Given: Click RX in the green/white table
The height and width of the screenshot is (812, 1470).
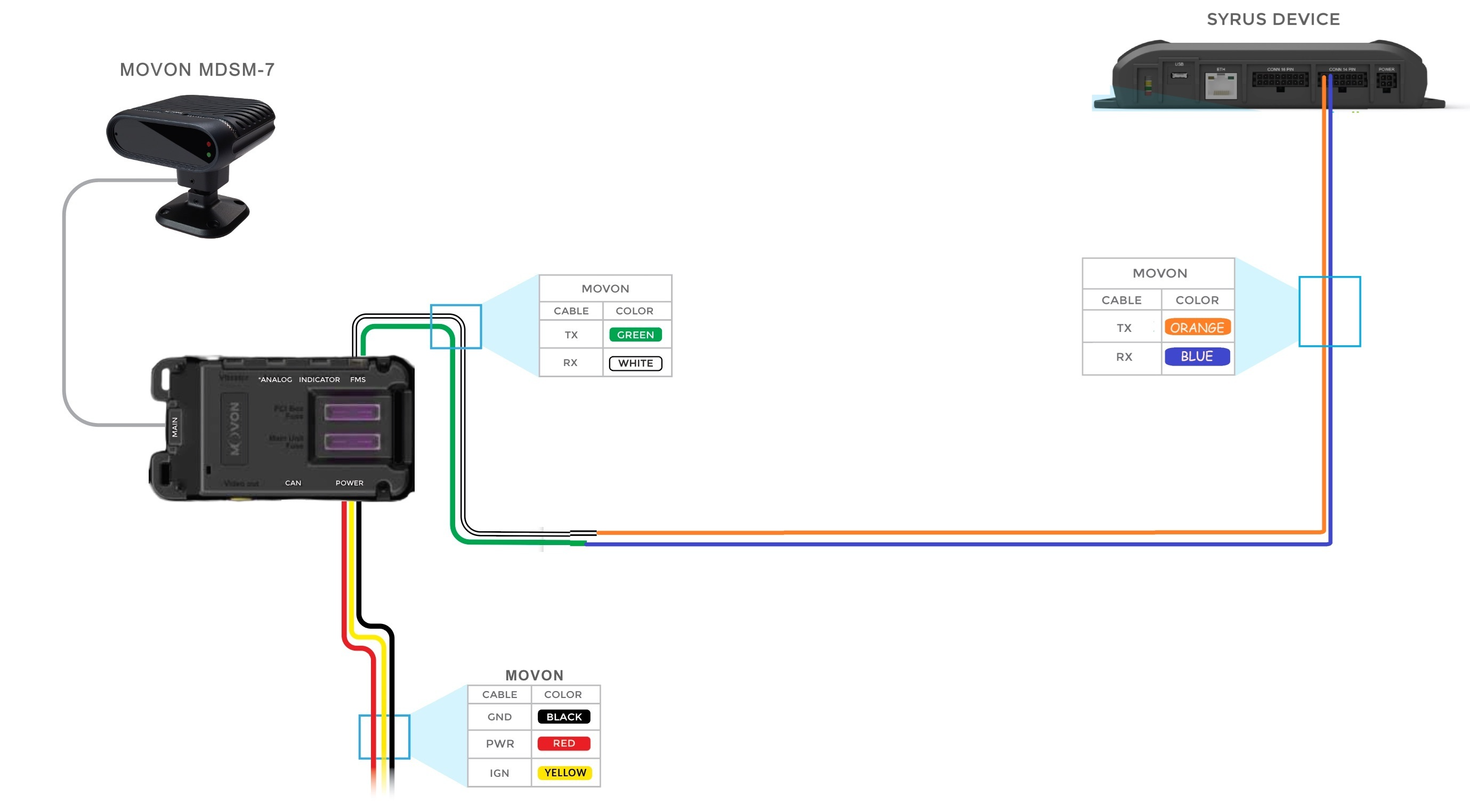Looking at the screenshot, I should (570, 362).
